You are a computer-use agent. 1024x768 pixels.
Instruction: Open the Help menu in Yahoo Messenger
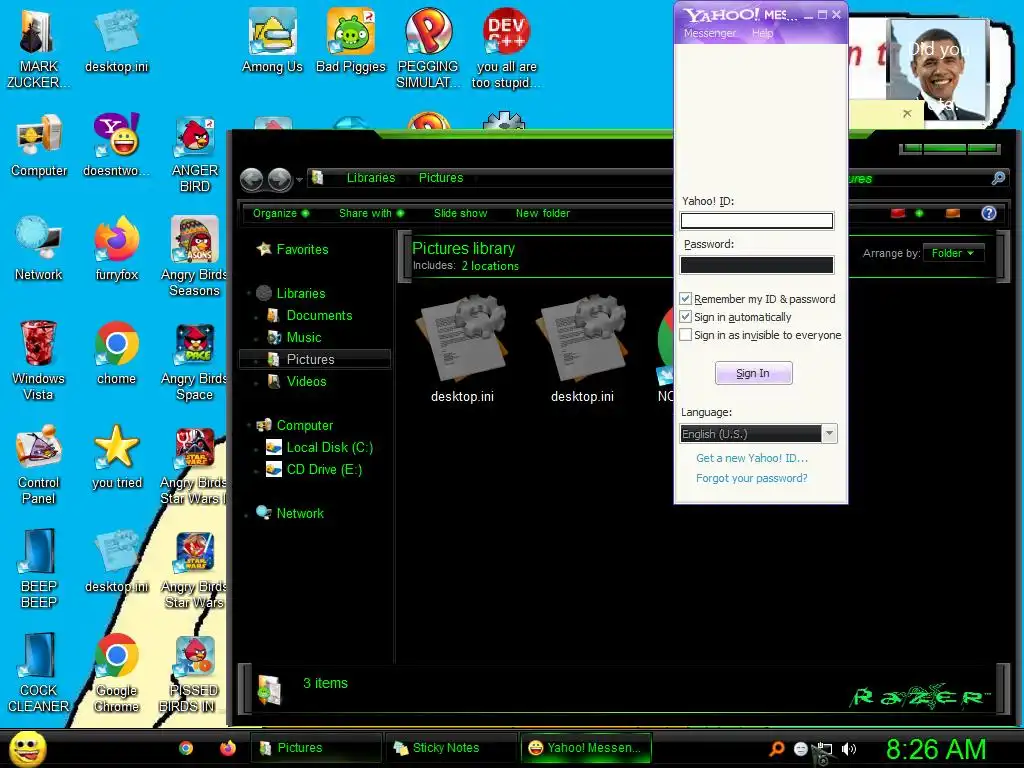[x=762, y=33]
